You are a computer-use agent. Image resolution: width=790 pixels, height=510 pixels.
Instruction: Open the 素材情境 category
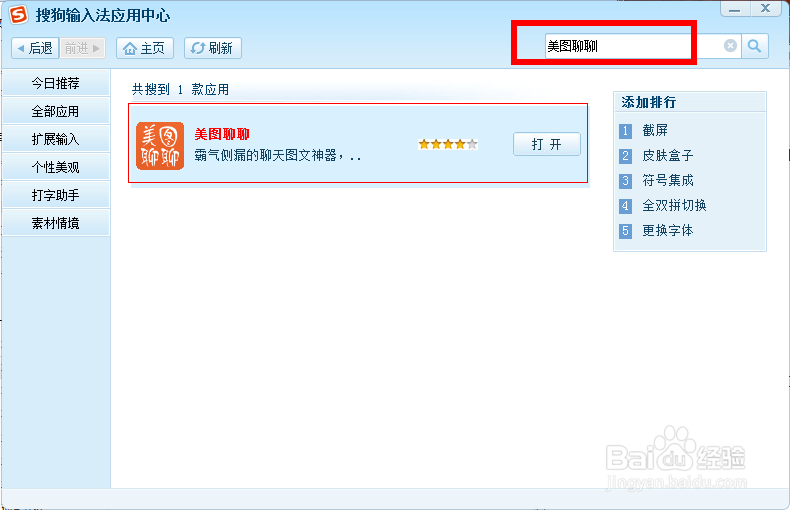(55, 223)
